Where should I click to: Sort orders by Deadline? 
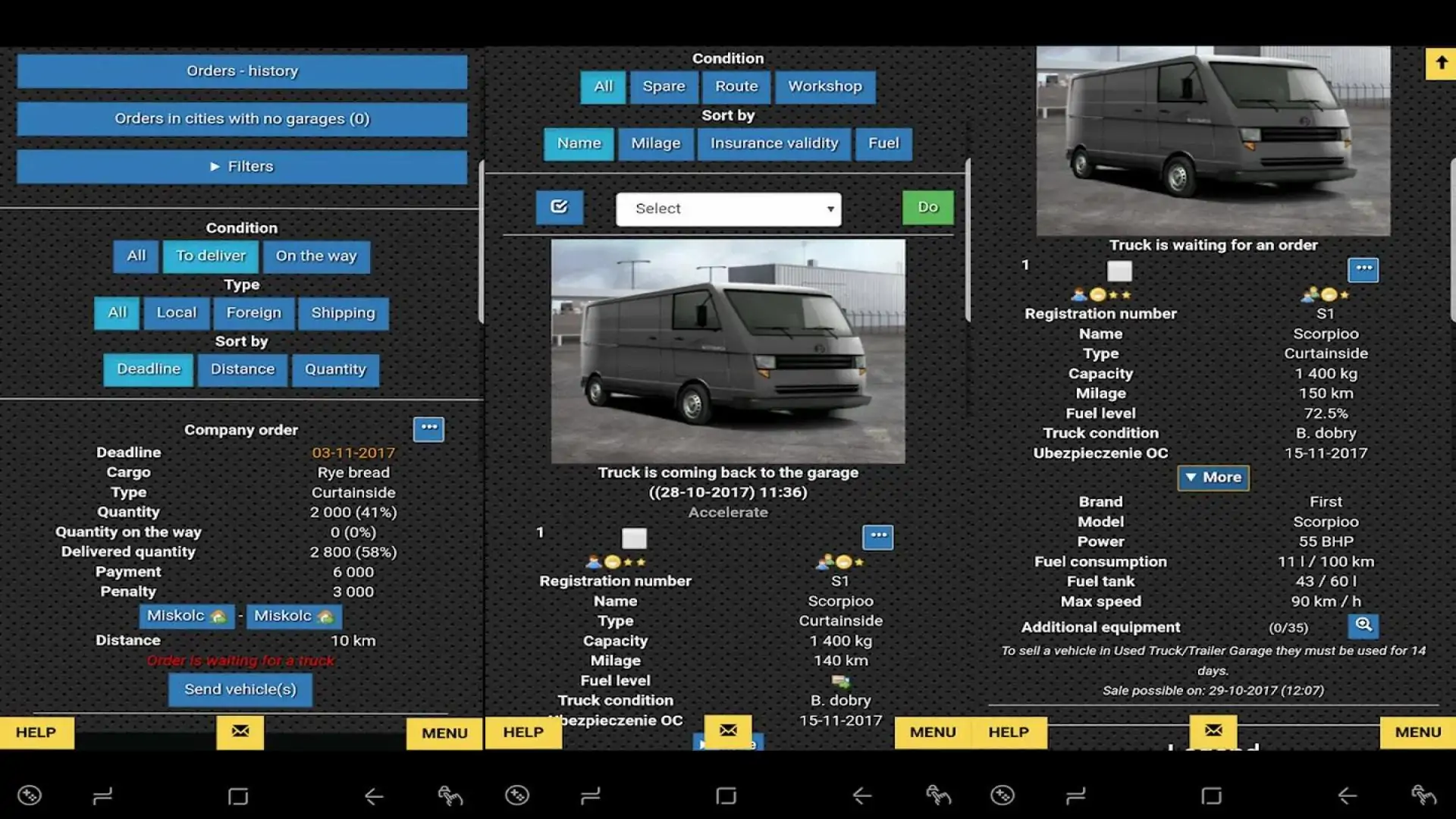(149, 370)
